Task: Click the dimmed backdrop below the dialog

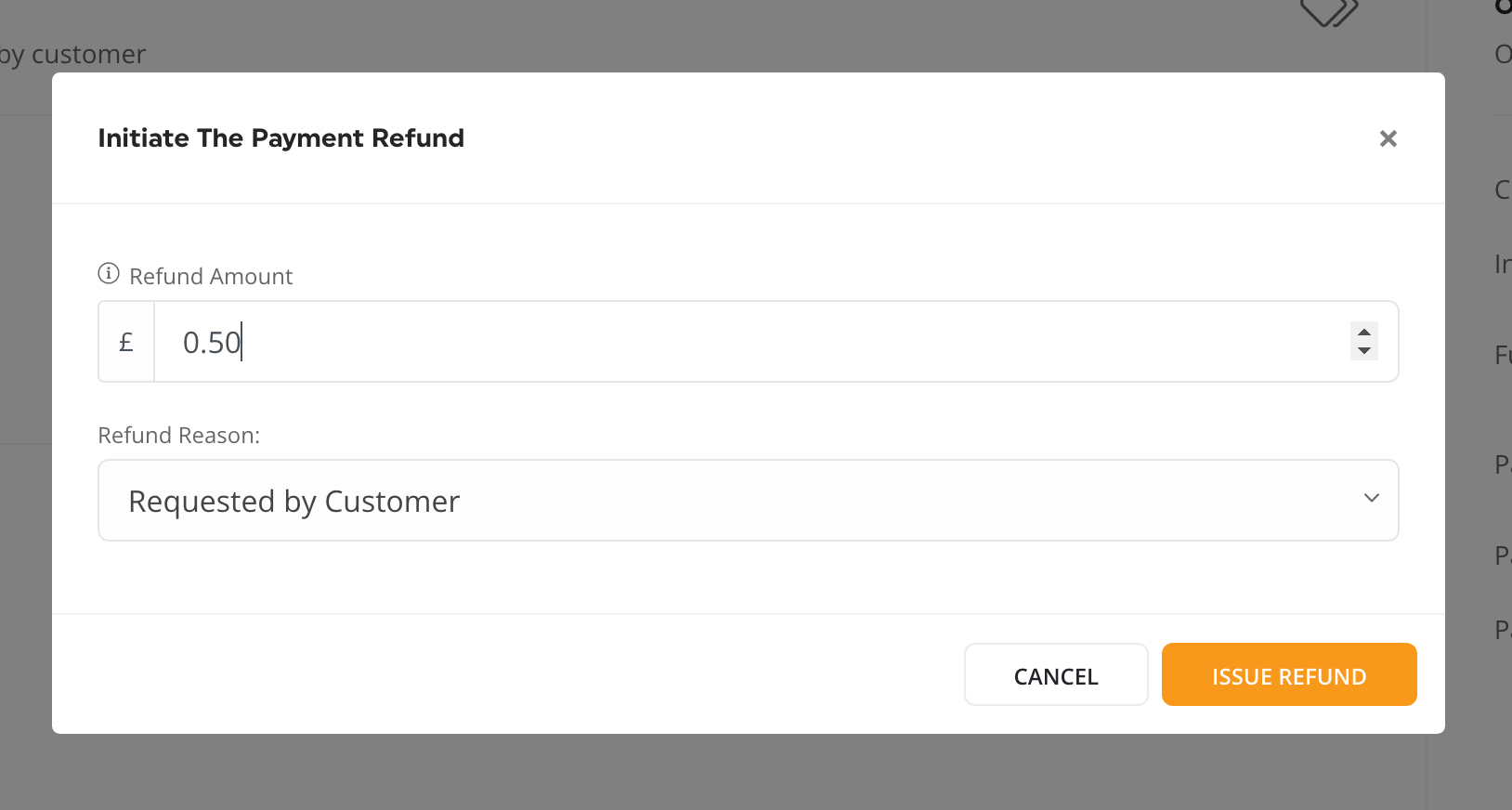Action: click(743, 773)
